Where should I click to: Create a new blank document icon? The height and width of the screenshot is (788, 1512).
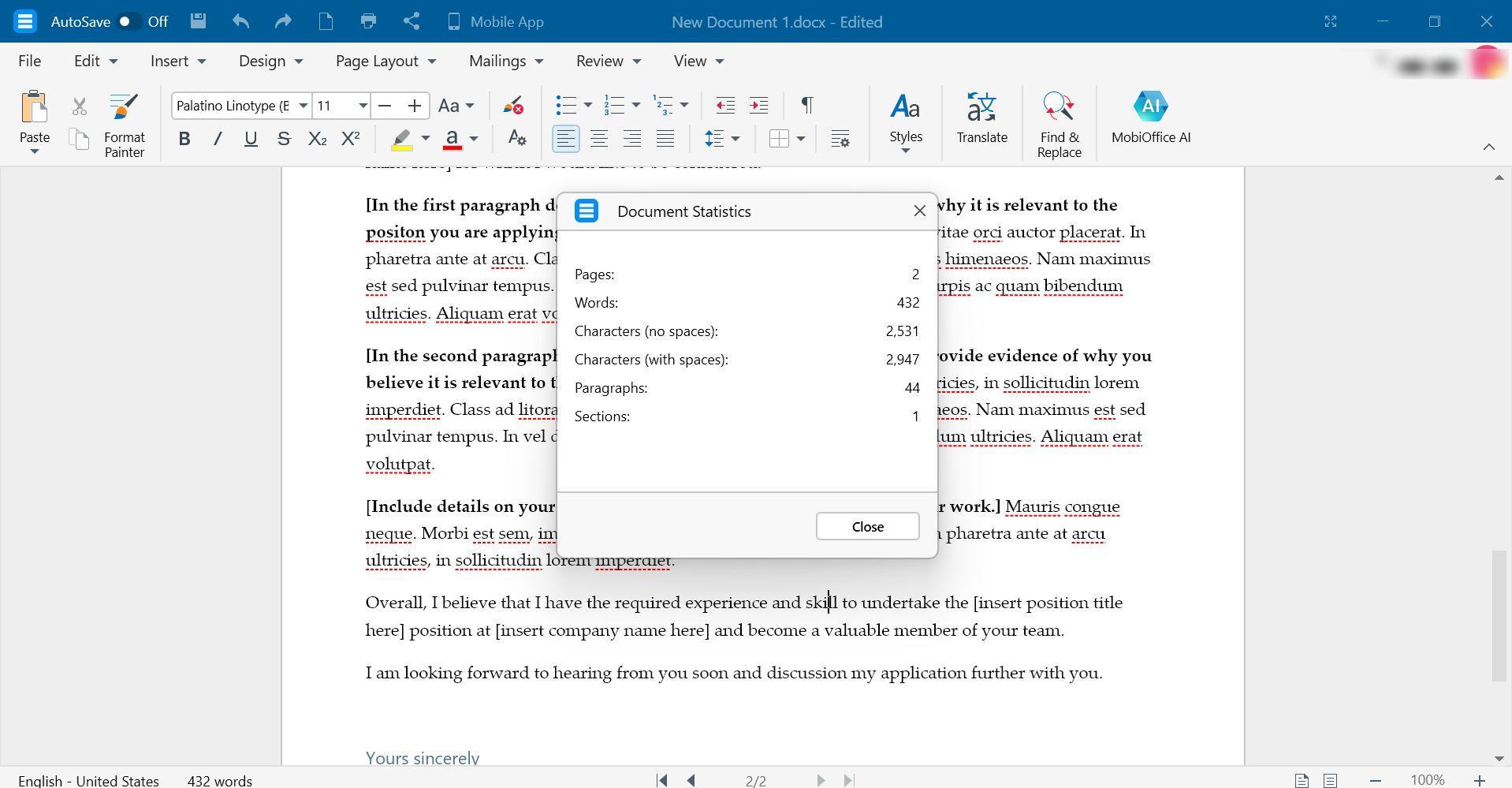(326, 21)
